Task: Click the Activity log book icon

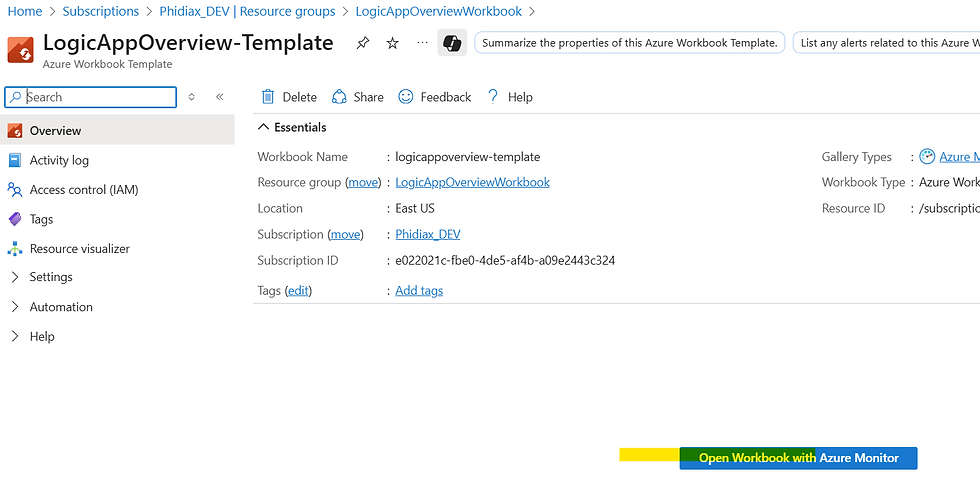Action: tap(15, 160)
